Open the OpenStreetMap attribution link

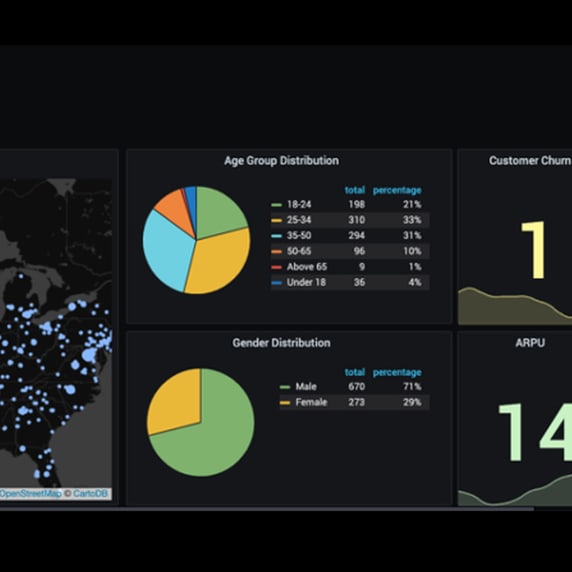30,494
